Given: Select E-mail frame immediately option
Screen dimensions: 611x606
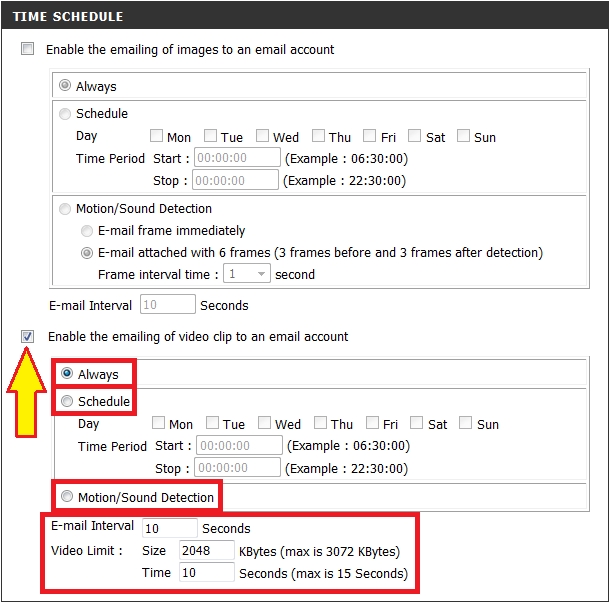Looking at the screenshot, I should (87, 231).
